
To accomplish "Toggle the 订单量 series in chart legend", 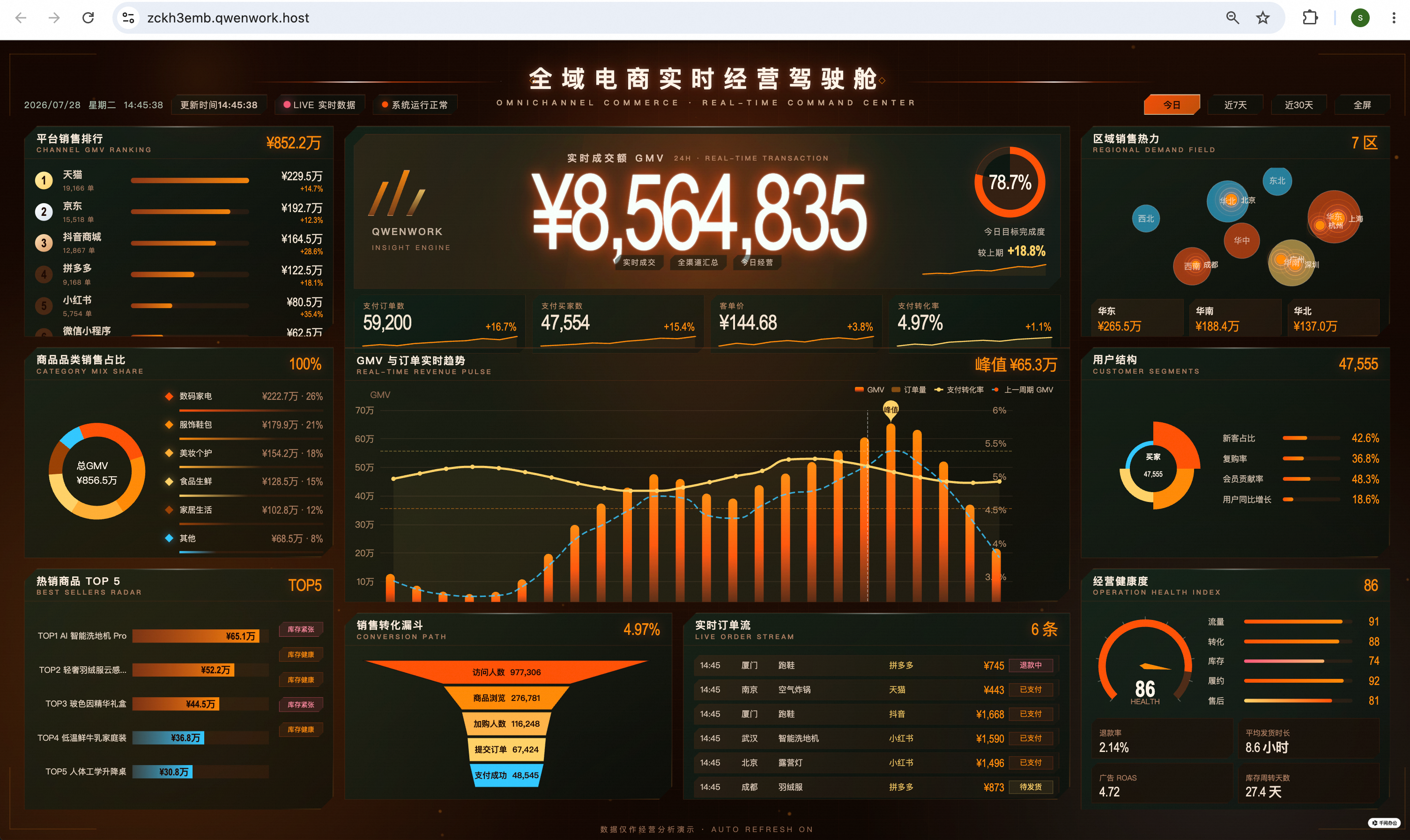I will pos(908,390).
